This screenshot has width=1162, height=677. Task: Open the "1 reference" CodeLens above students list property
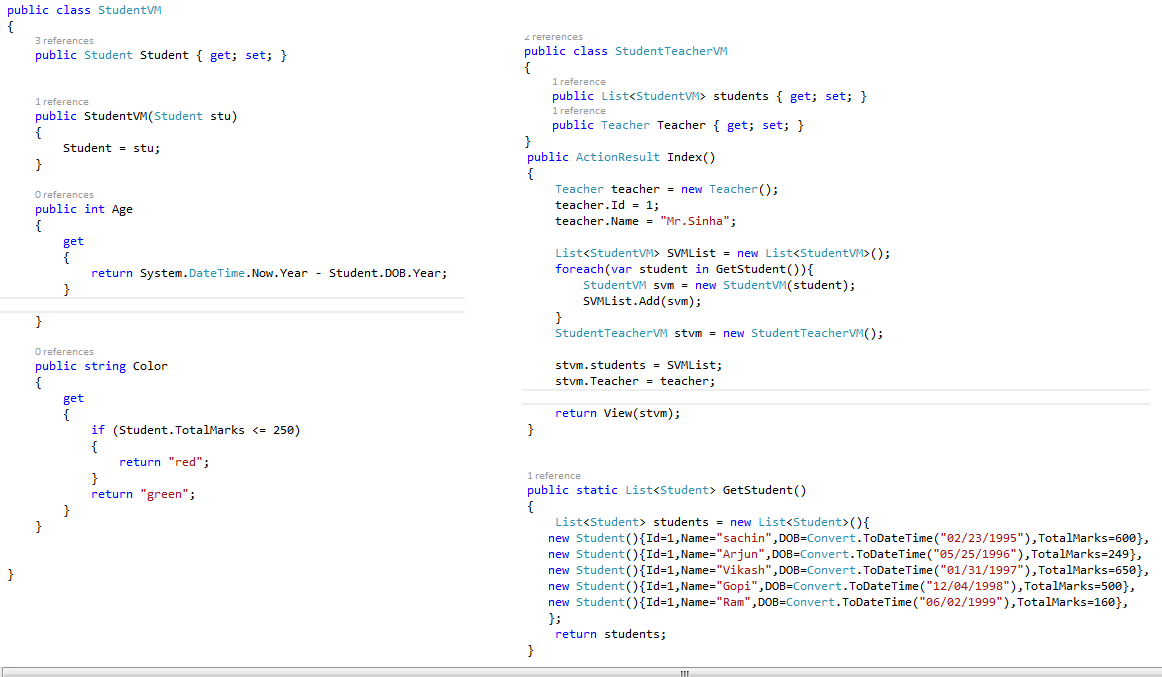(579, 81)
